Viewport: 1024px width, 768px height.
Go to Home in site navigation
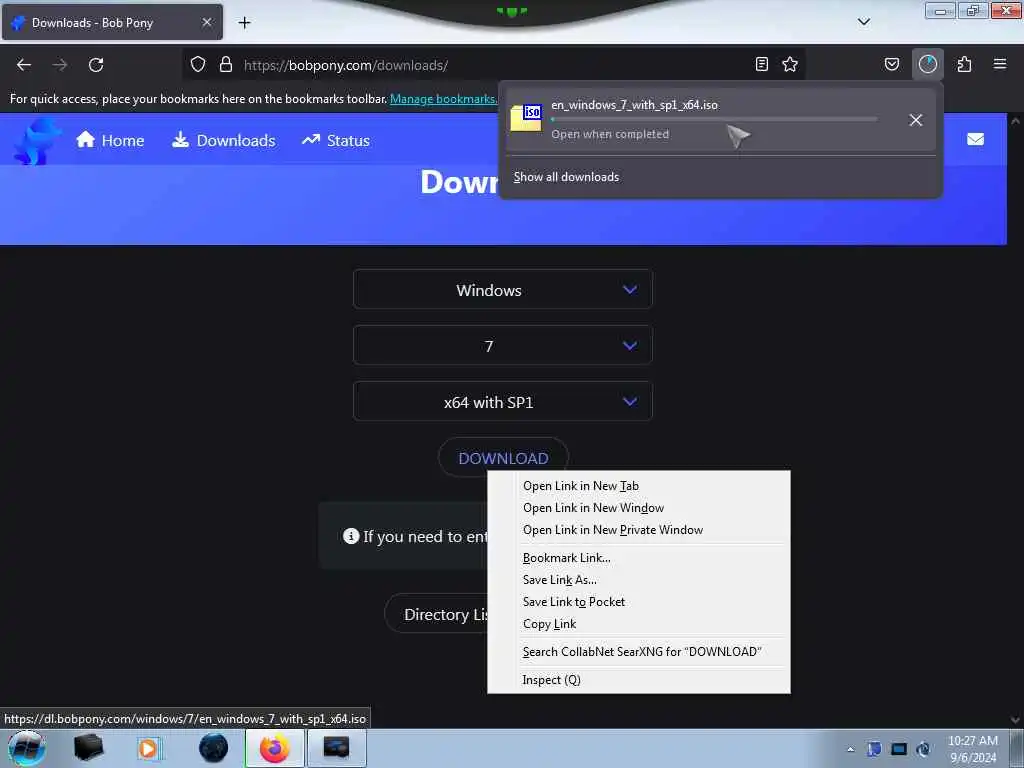(x=110, y=140)
